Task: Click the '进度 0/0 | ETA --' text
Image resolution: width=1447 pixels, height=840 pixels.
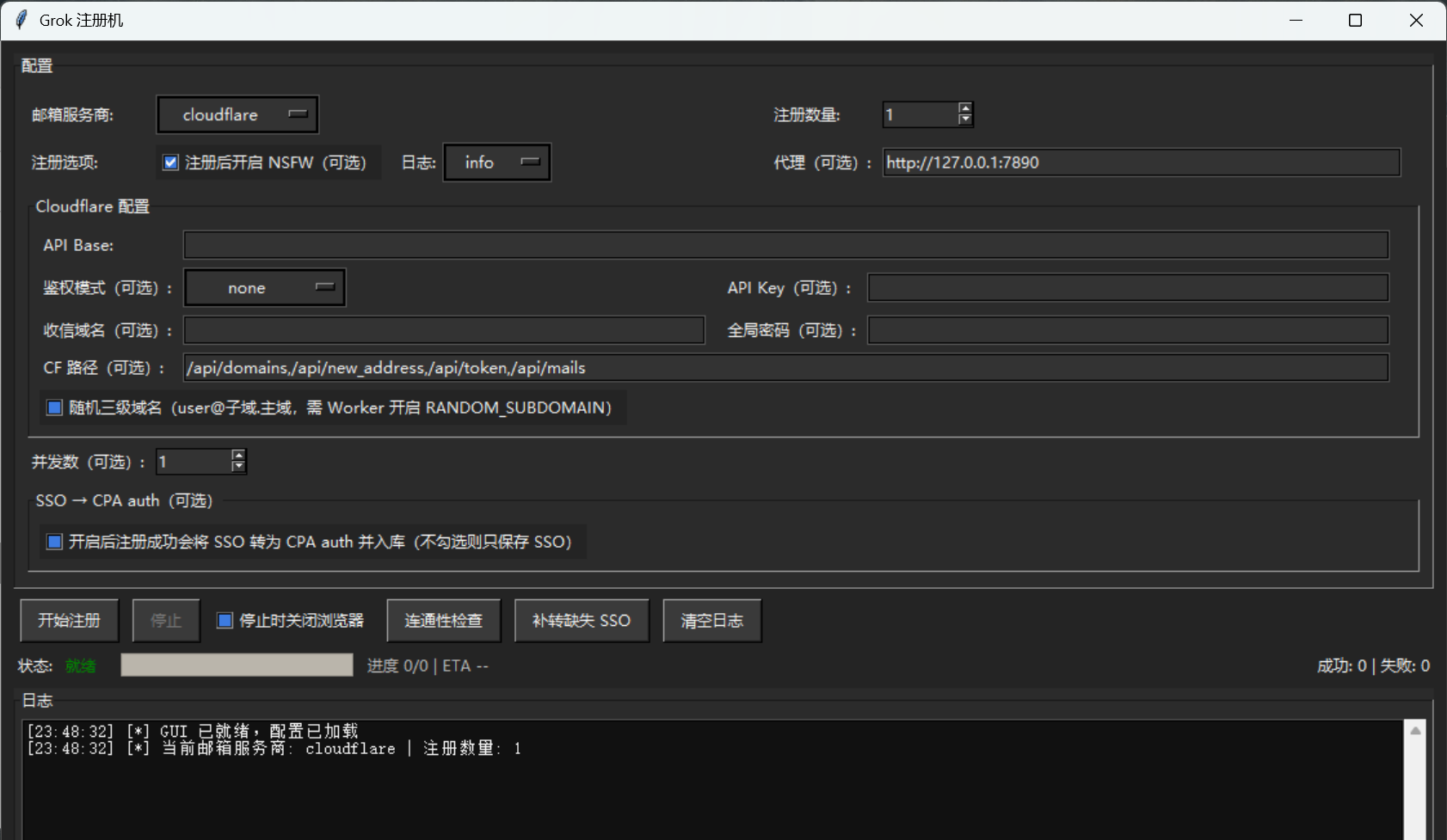Action: click(x=428, y=666)
